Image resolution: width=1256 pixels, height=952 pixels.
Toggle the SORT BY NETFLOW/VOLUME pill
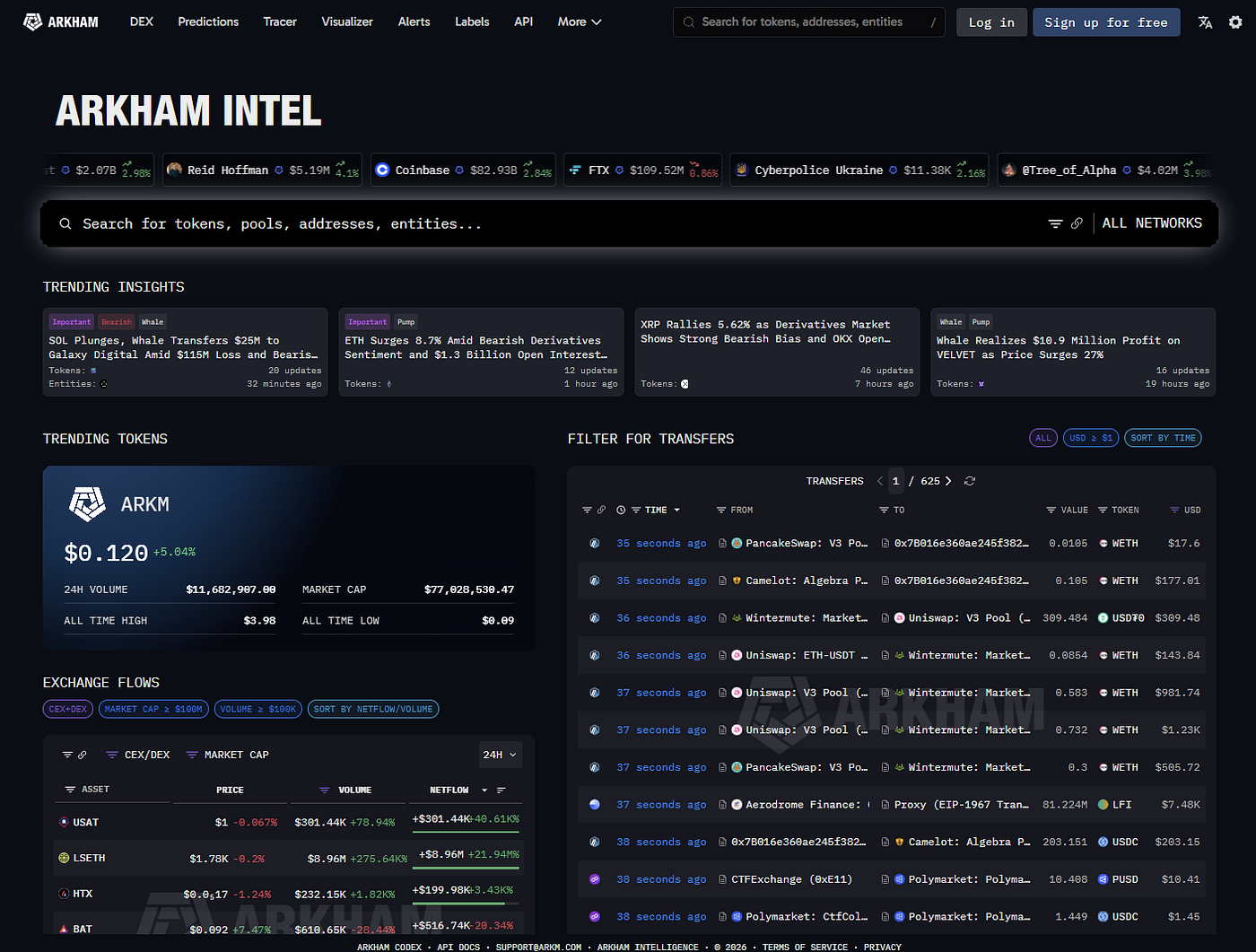(x=373, y=709)
